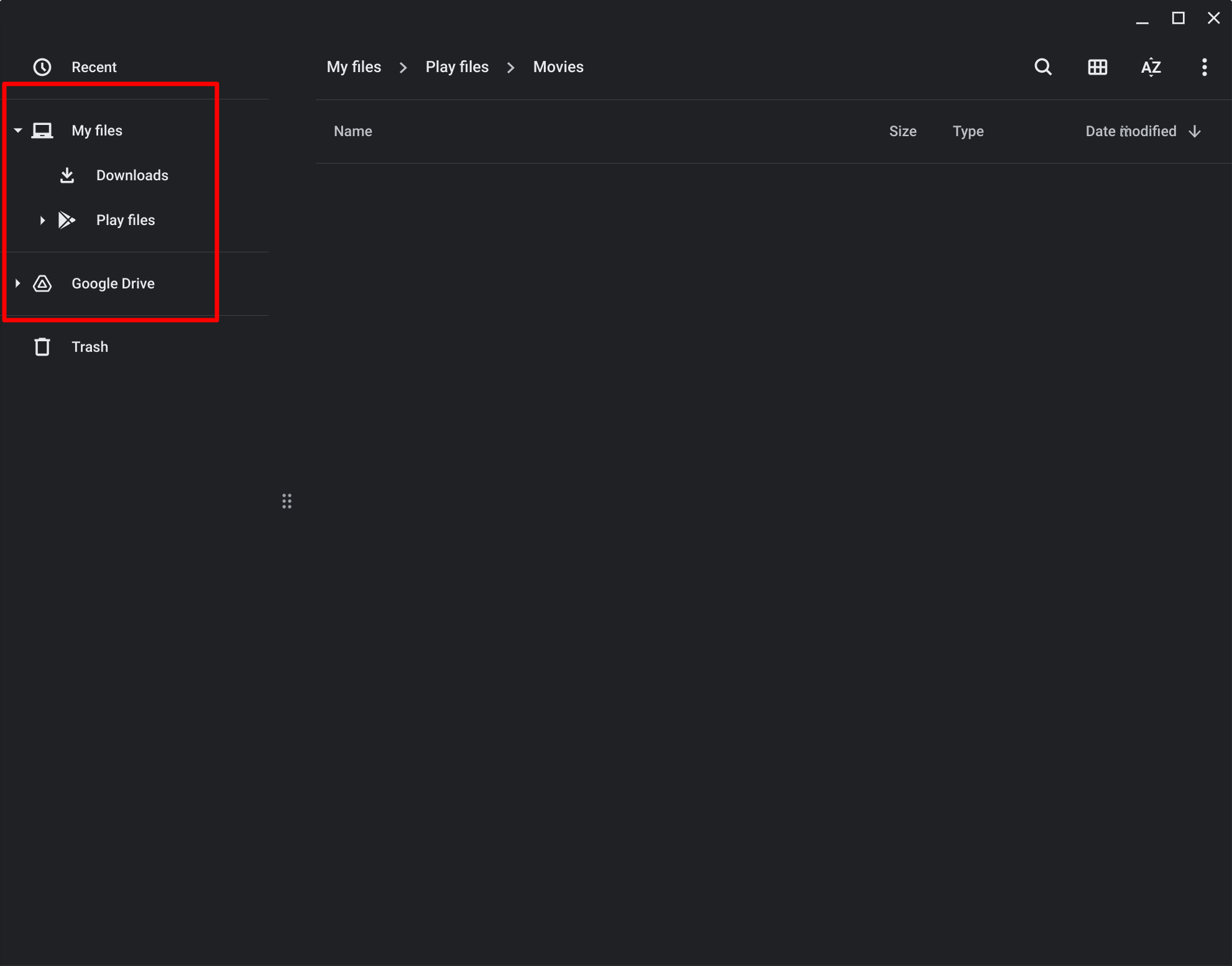Click the Downloads arrow icon

(67, 175)
